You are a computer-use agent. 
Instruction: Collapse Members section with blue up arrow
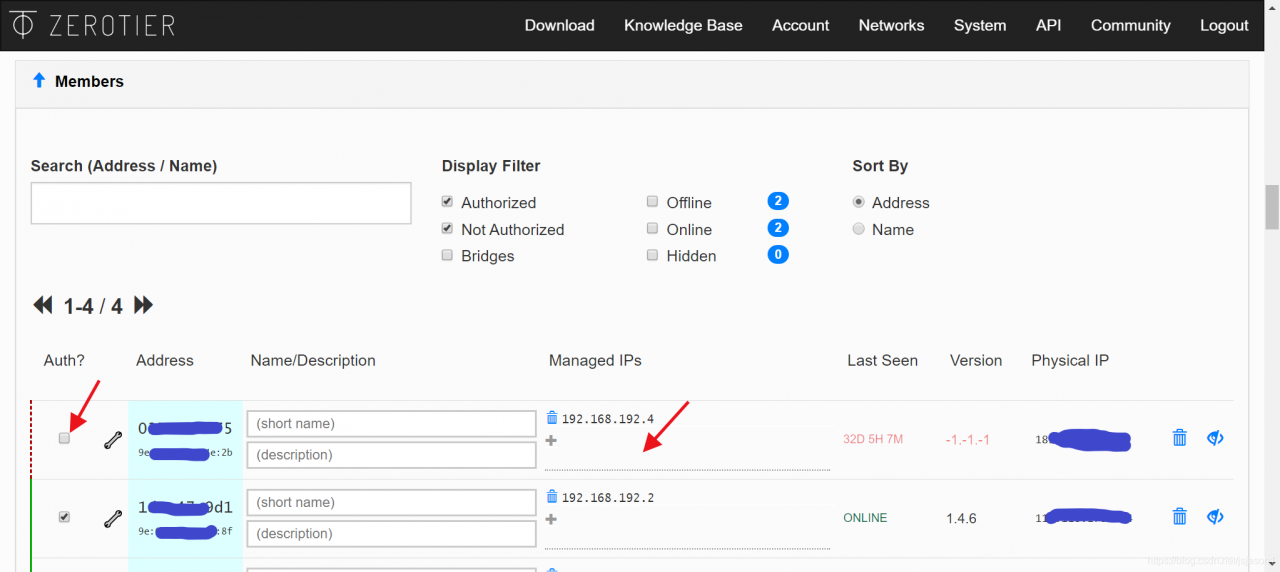(x=39, y=80)
